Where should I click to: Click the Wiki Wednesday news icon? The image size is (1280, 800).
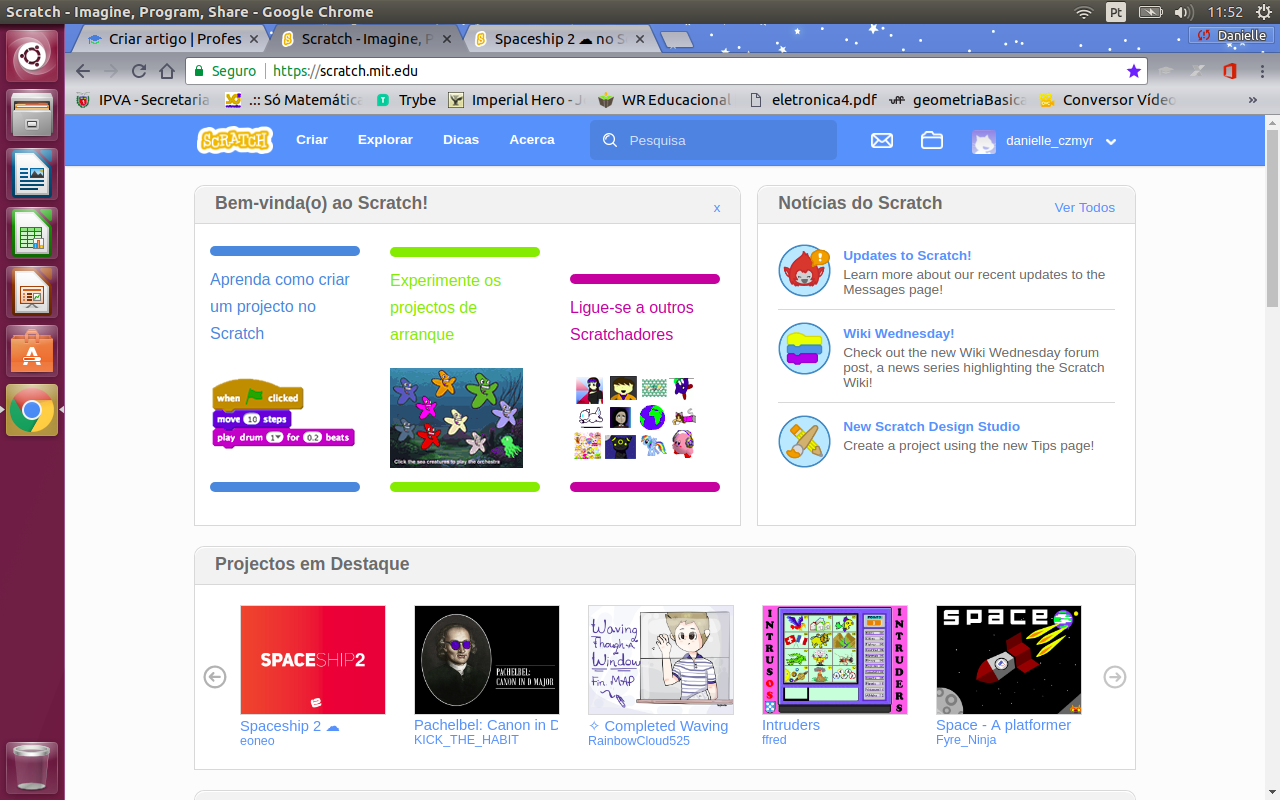point(805,349)
